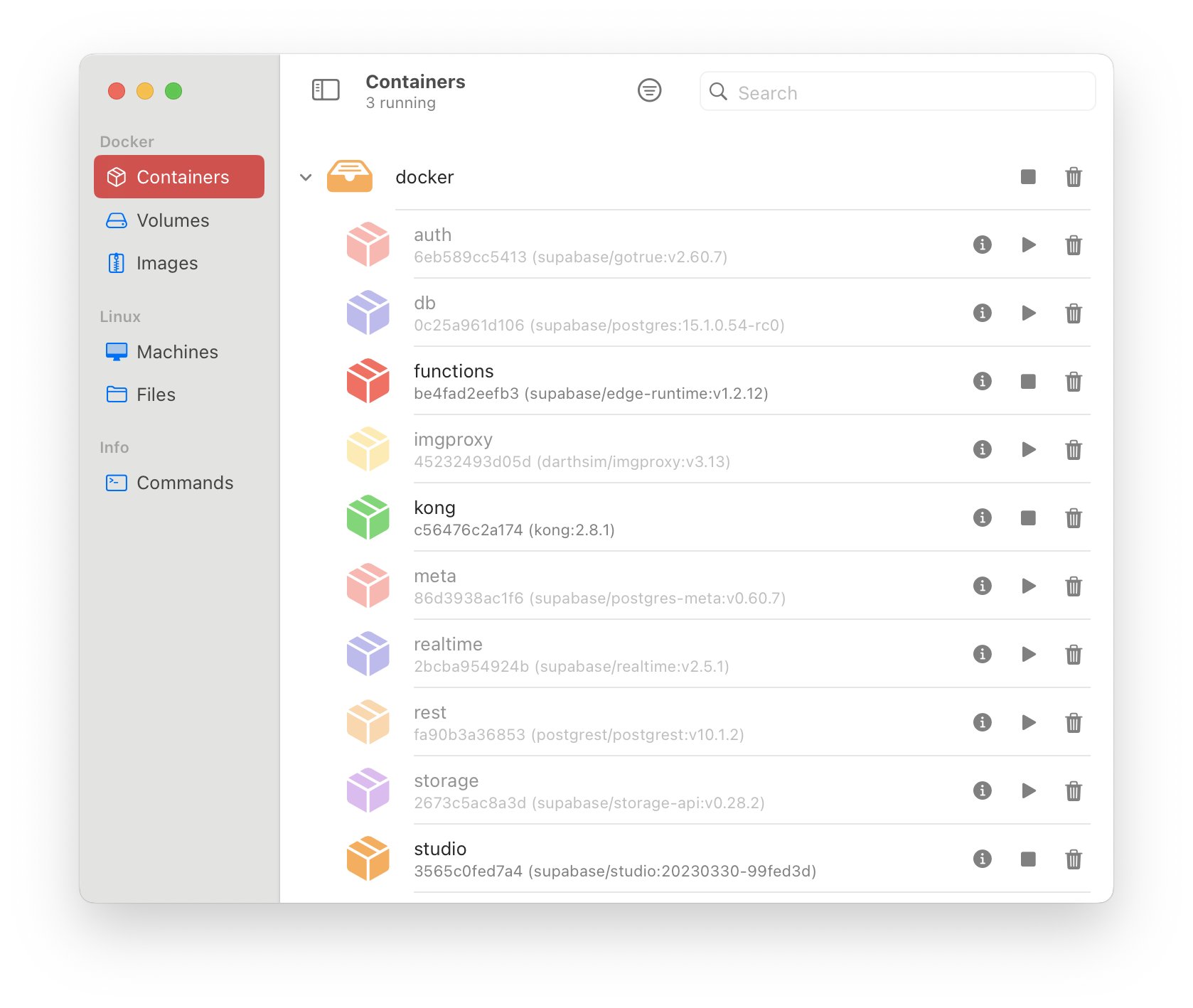Show info for the auth container
This screenshot has width=1193, height=1008.
pos(983,245)
